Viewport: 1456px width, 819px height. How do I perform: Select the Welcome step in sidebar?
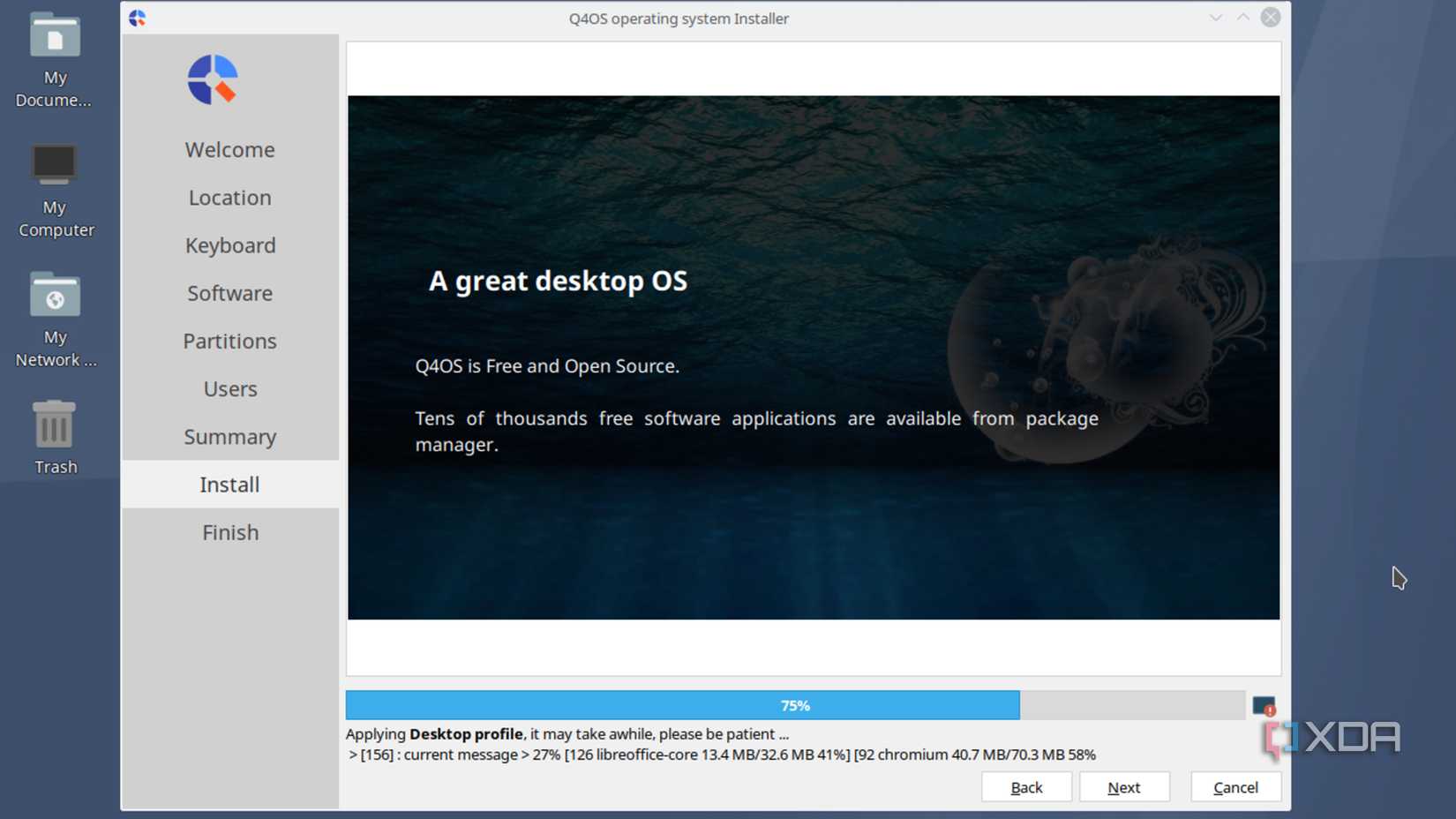click(x=229, y=150)
